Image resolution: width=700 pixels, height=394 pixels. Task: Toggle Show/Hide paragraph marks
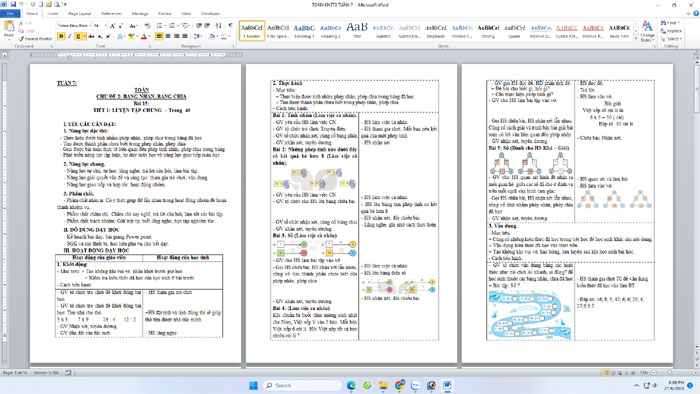click(x=230, y=26)
